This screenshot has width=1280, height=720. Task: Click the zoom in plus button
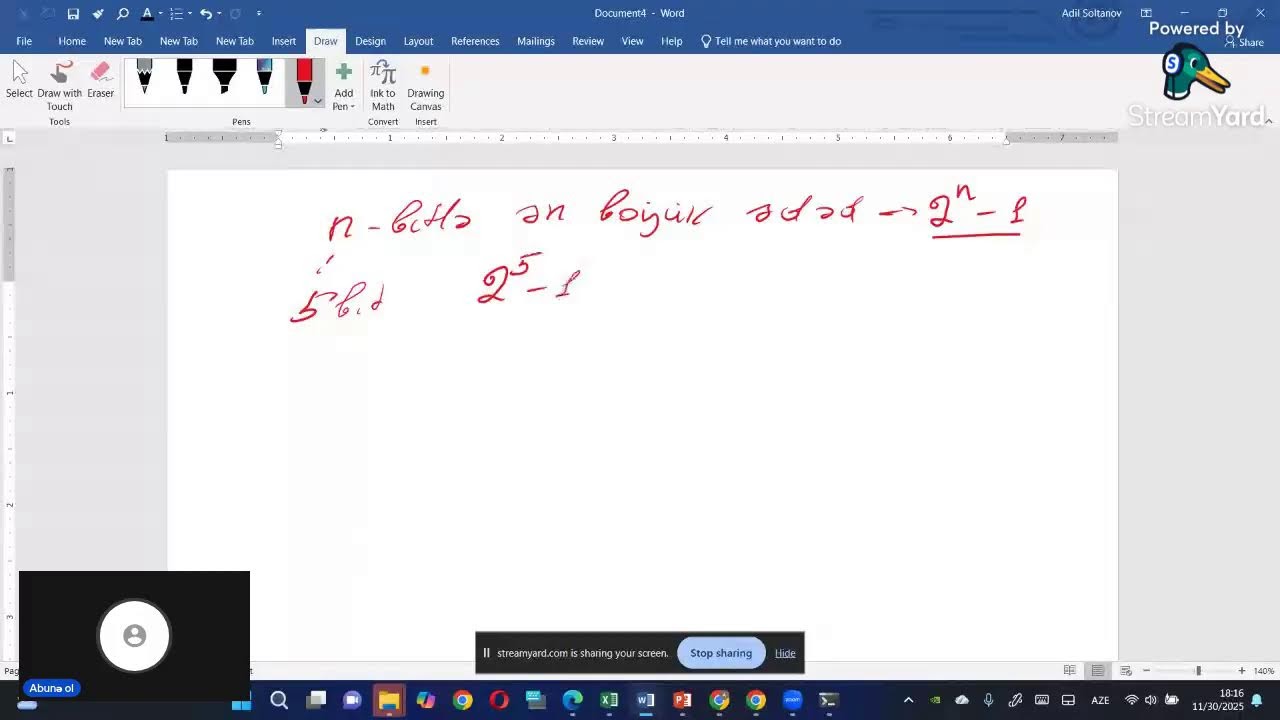tap(1242, 671)
